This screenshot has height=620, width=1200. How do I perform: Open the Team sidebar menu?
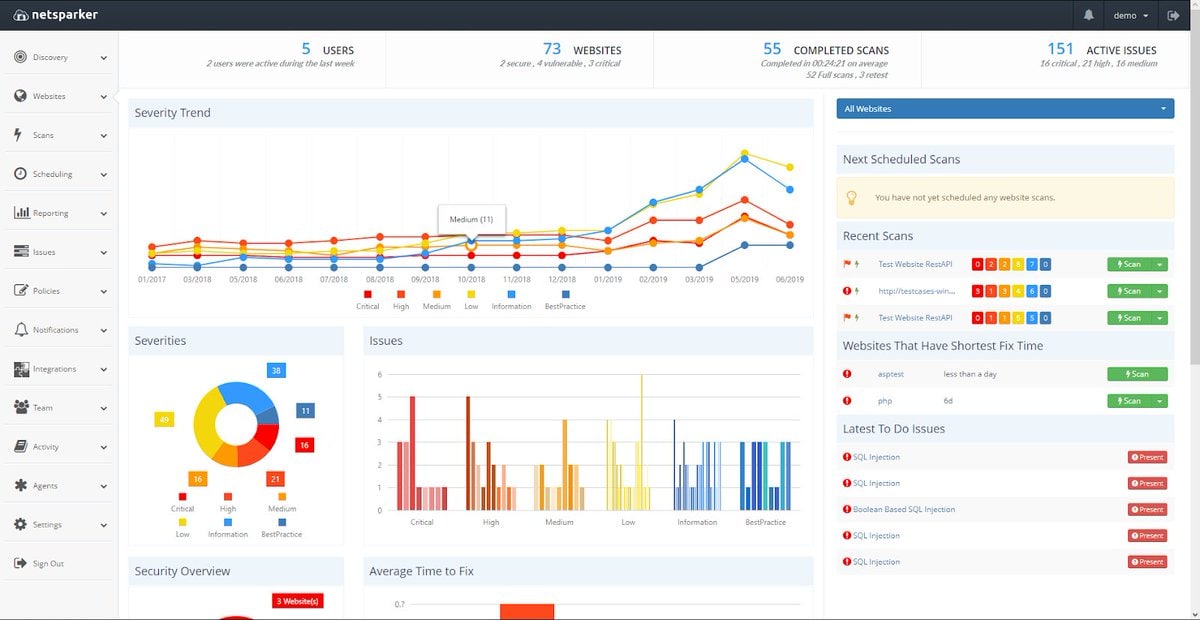(61, 408)
